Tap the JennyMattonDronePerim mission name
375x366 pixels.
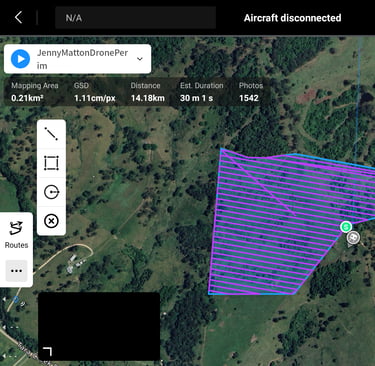tap(82, 59)
